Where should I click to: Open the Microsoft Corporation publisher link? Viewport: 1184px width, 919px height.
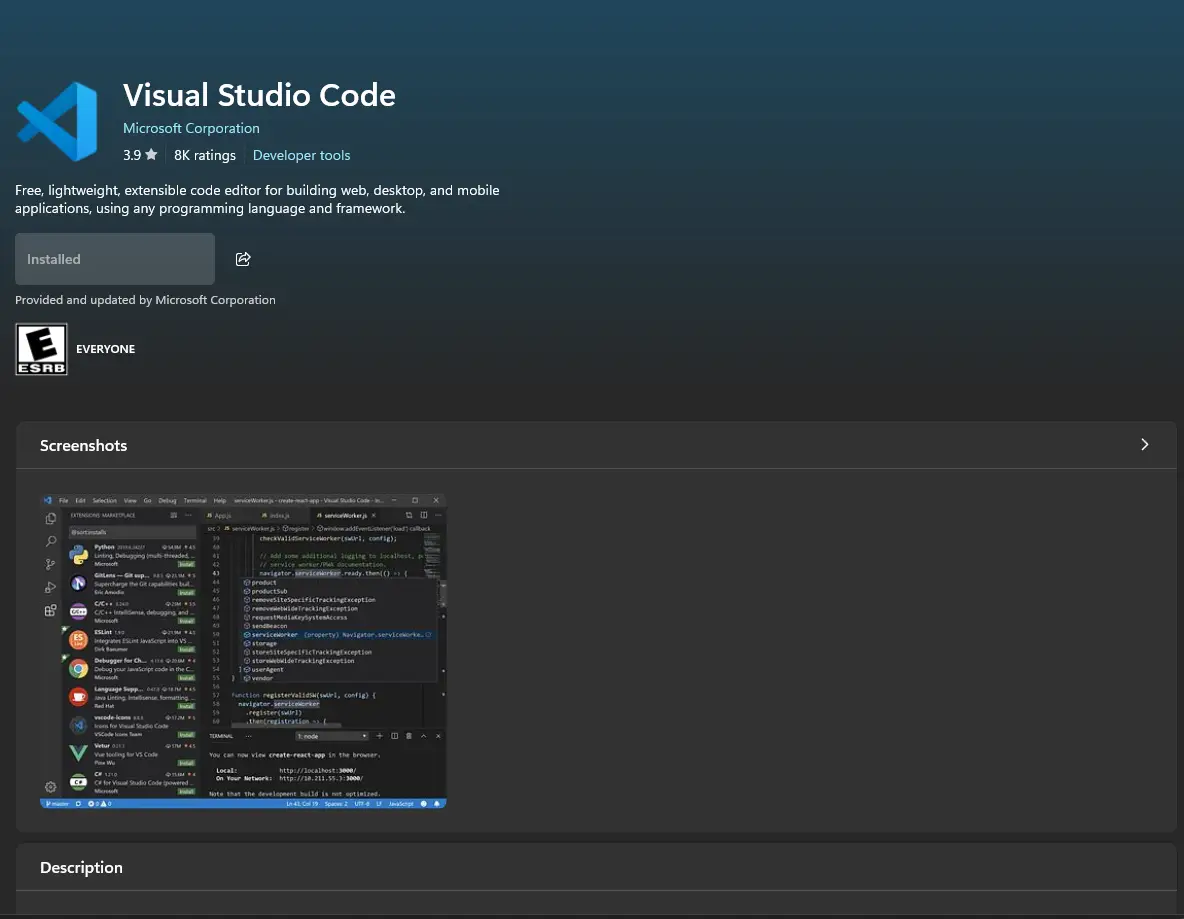[x=191, y=128]
